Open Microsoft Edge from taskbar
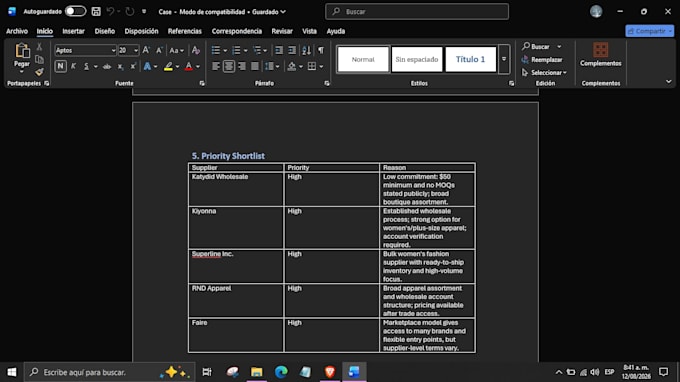The width and height of the screenshot is (680, 382). [281, 372]
